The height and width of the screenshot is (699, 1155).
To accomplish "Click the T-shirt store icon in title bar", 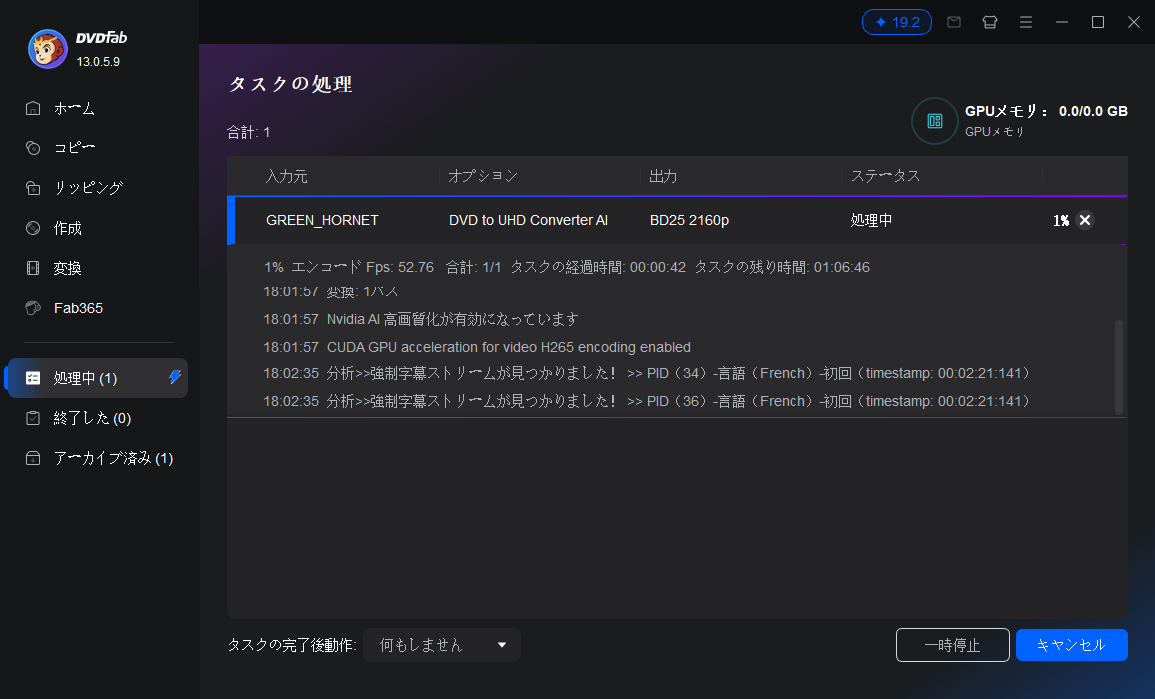I will tap(989, 21).
